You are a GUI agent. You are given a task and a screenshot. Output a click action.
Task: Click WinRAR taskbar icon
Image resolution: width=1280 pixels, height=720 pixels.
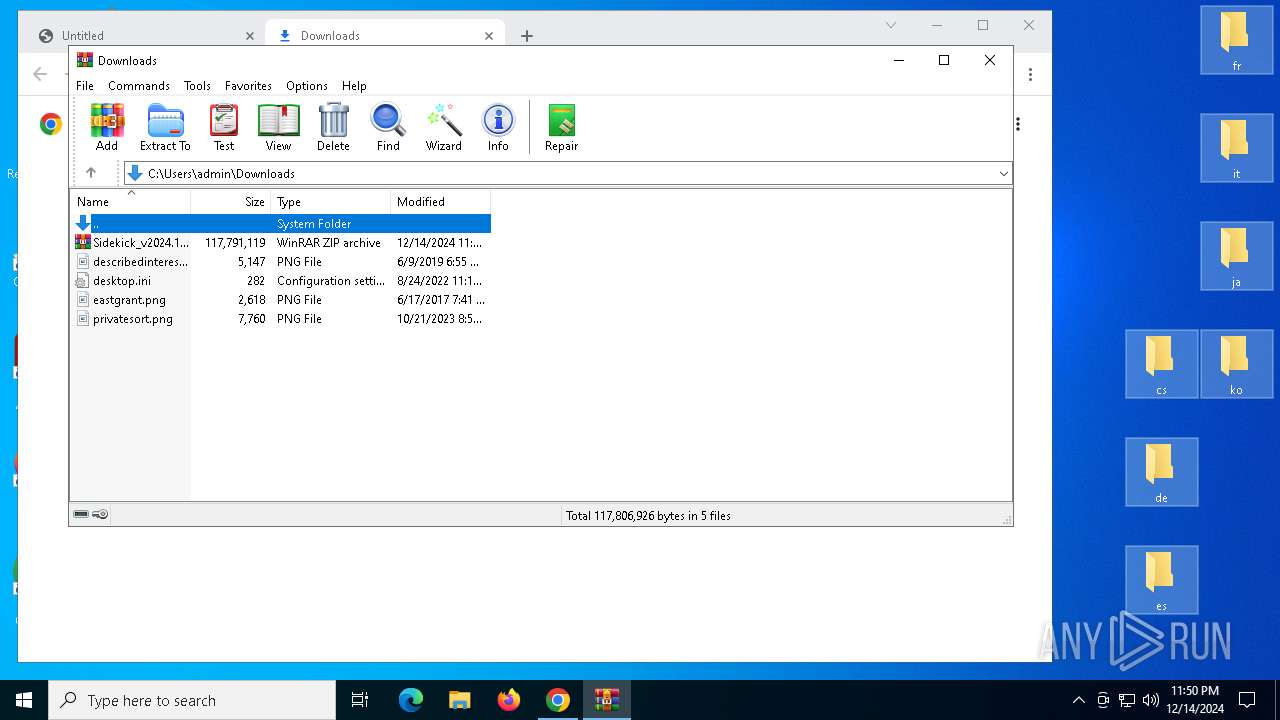coord(607,700)
